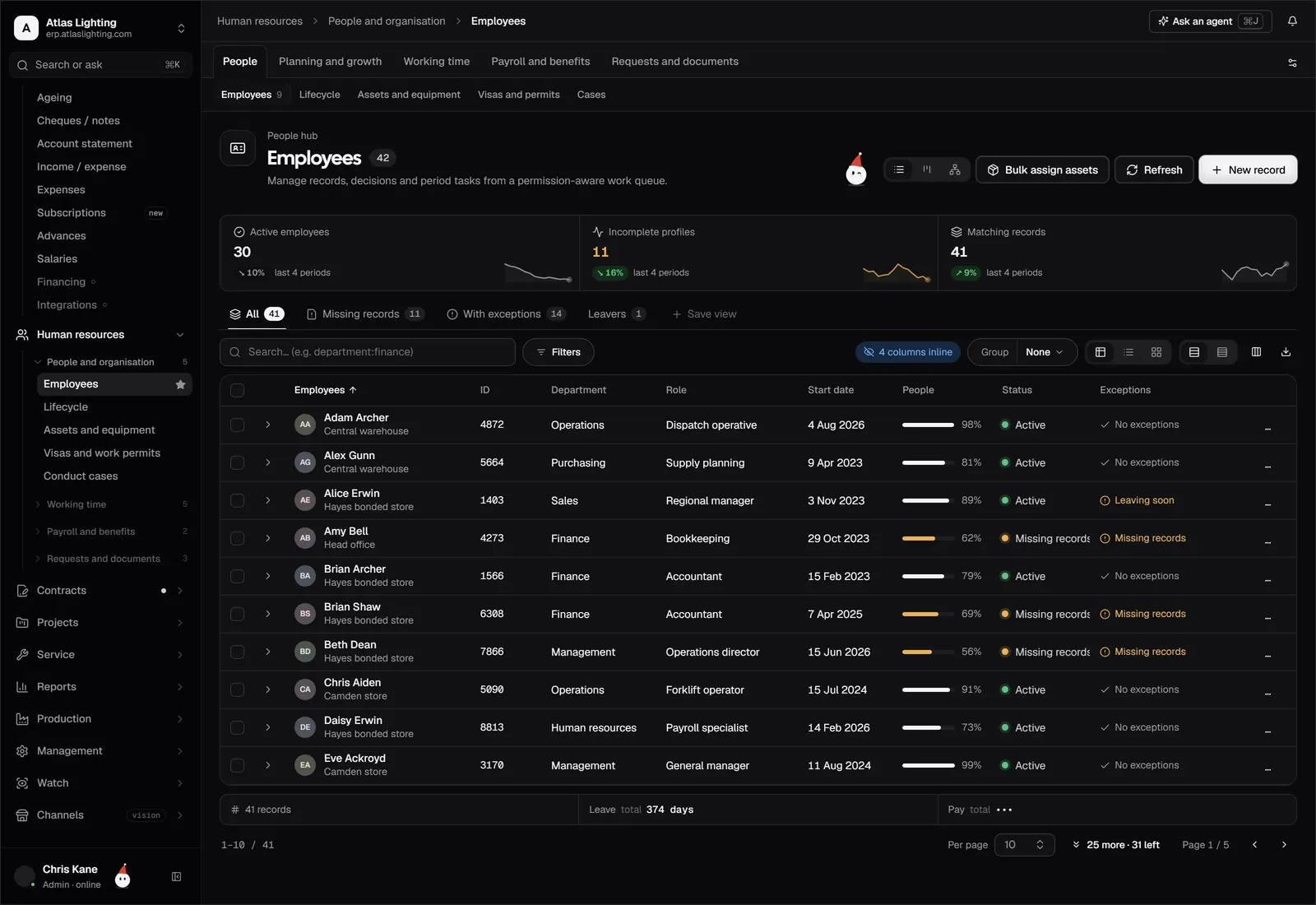
Task: Select the grid cards view icon
Action: pos(1156,352)
